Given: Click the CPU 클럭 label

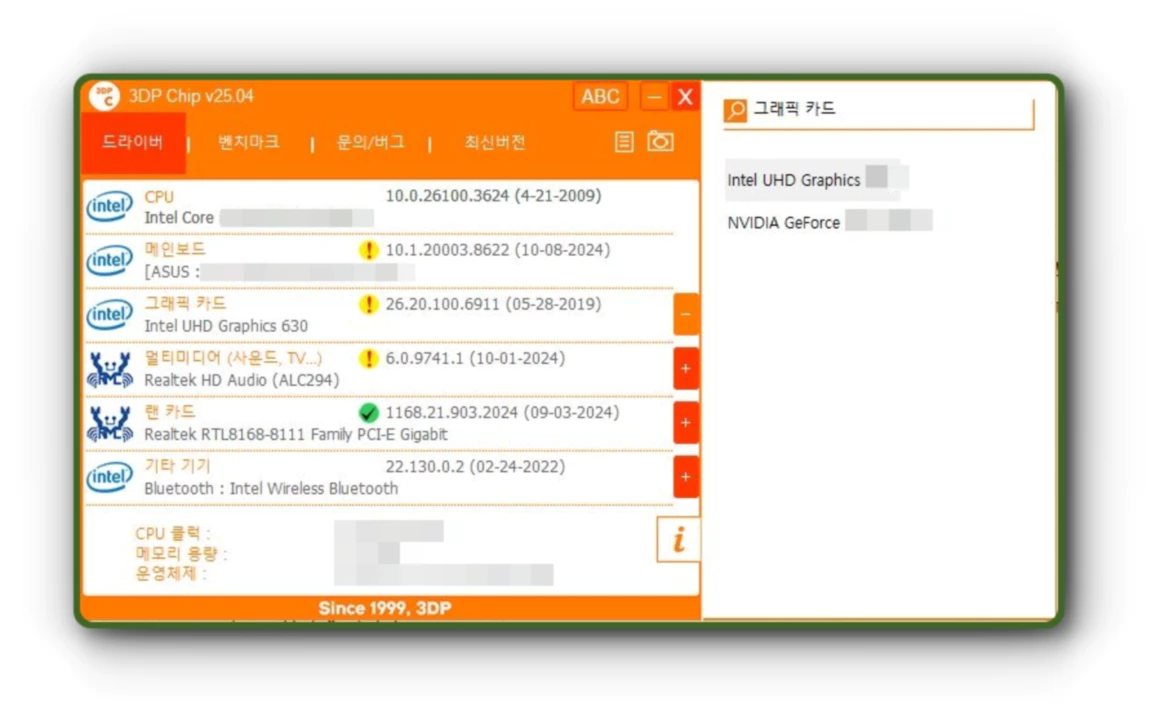Looking at the screenshot, I should (x=173, y=534).
